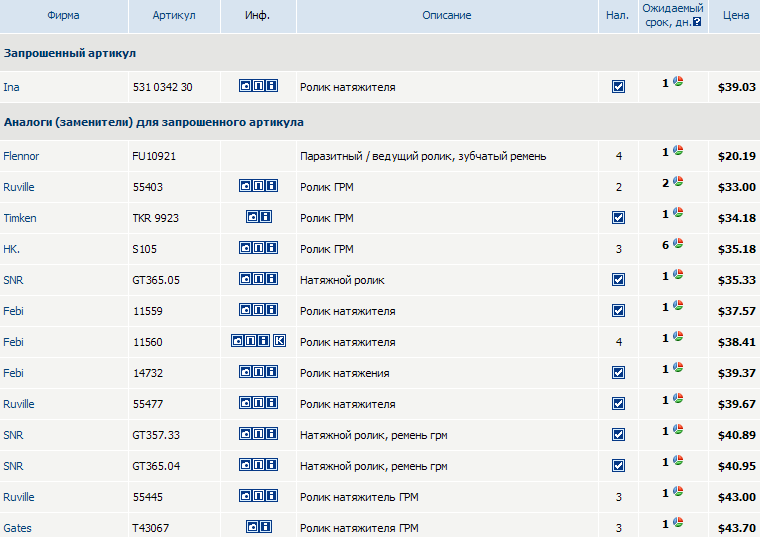
Task: Open photo camera icon for Febi 11560
Action: click(238, 341)
